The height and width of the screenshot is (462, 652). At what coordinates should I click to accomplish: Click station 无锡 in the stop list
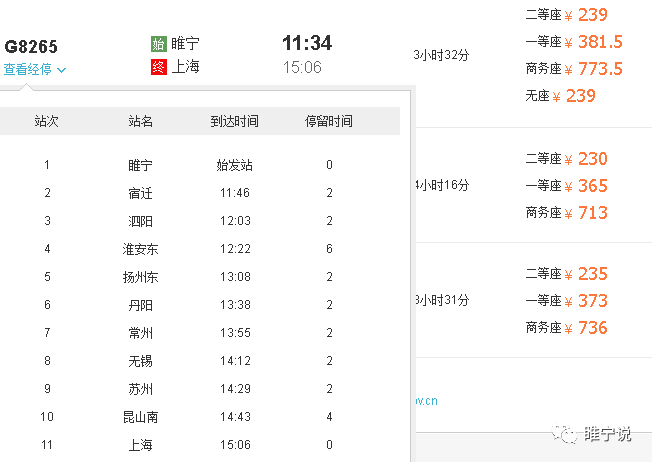pos(141,361)
